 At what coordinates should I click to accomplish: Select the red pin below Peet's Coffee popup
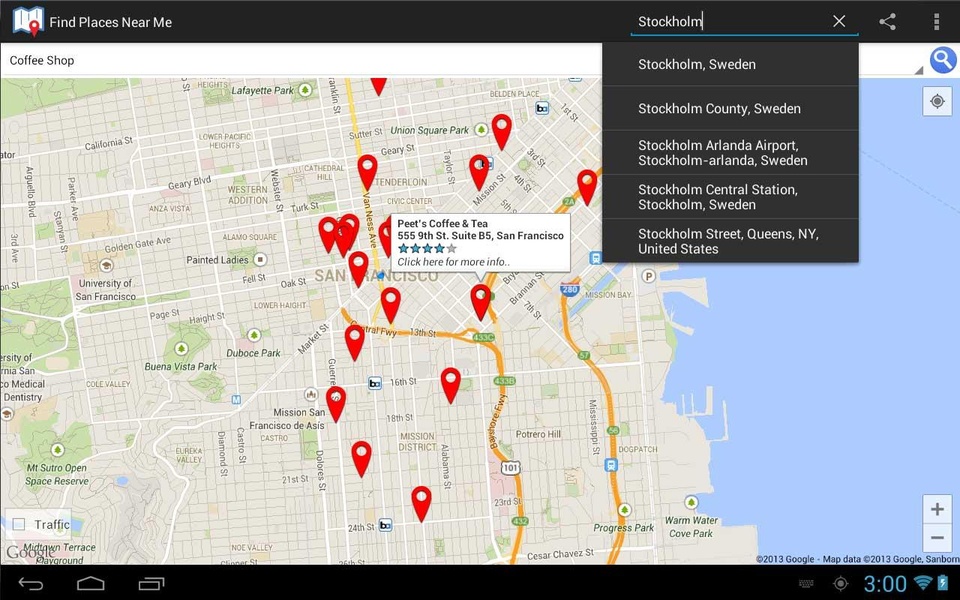click(481, 302)
